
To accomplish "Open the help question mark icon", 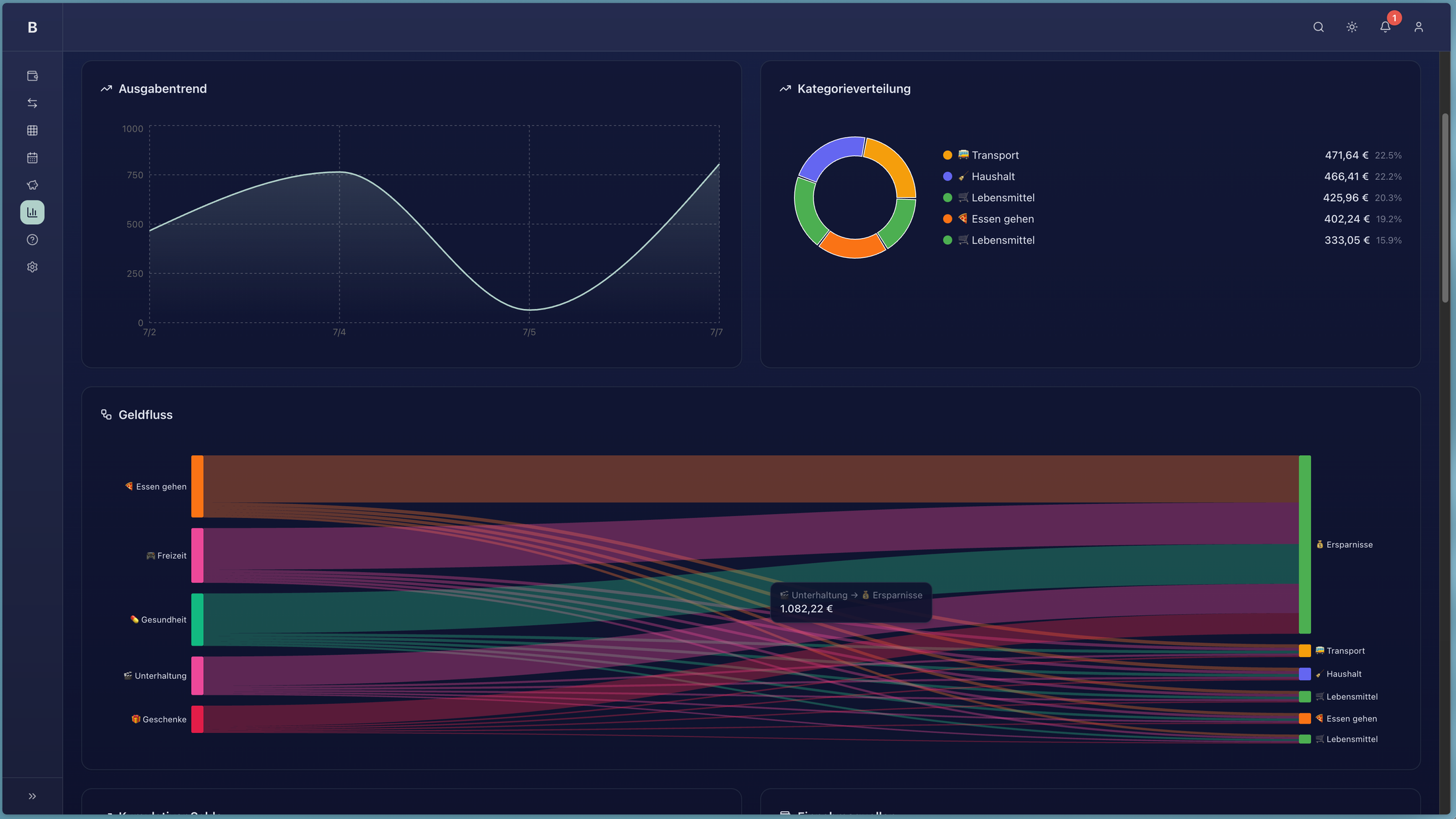I will [32, 239].
